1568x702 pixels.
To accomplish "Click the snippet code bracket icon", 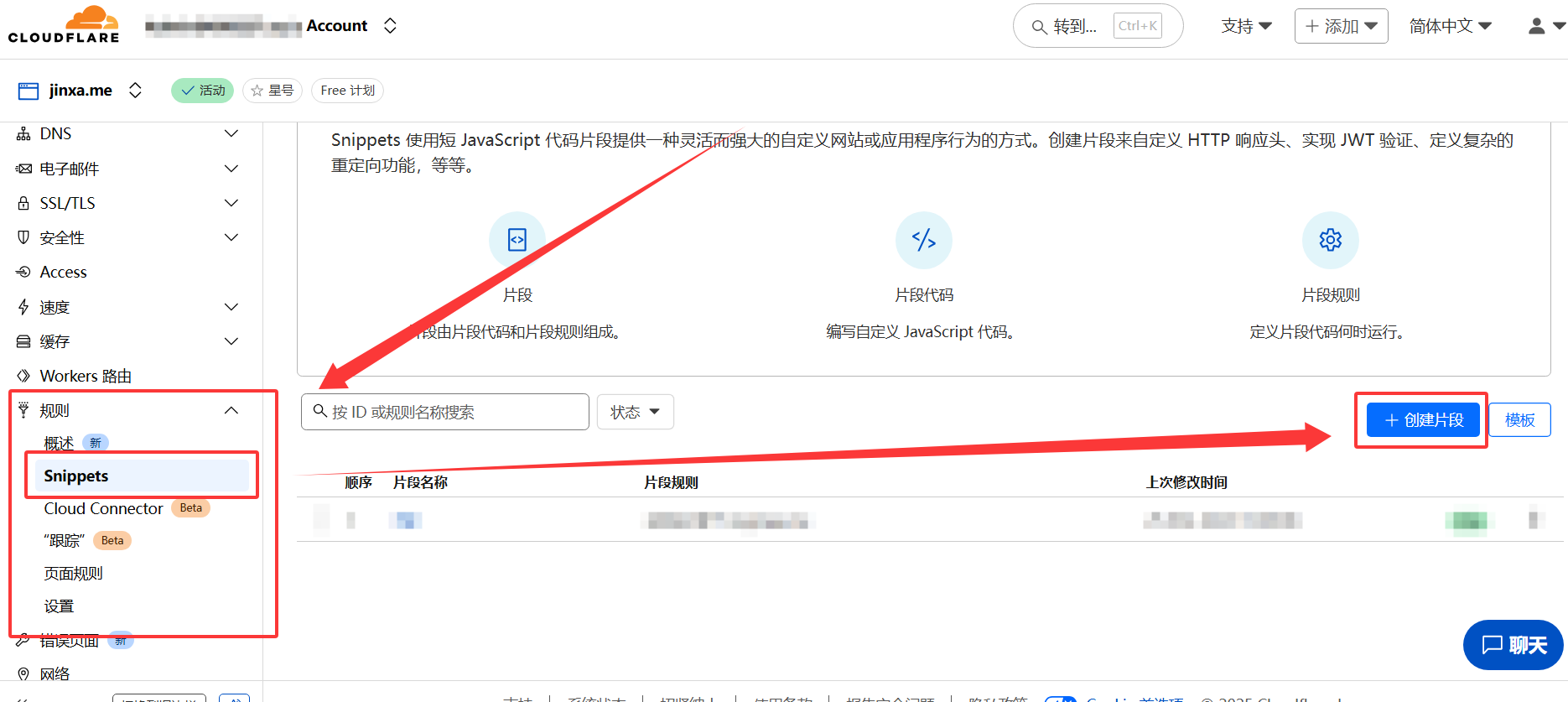I will tap(923, 240).
